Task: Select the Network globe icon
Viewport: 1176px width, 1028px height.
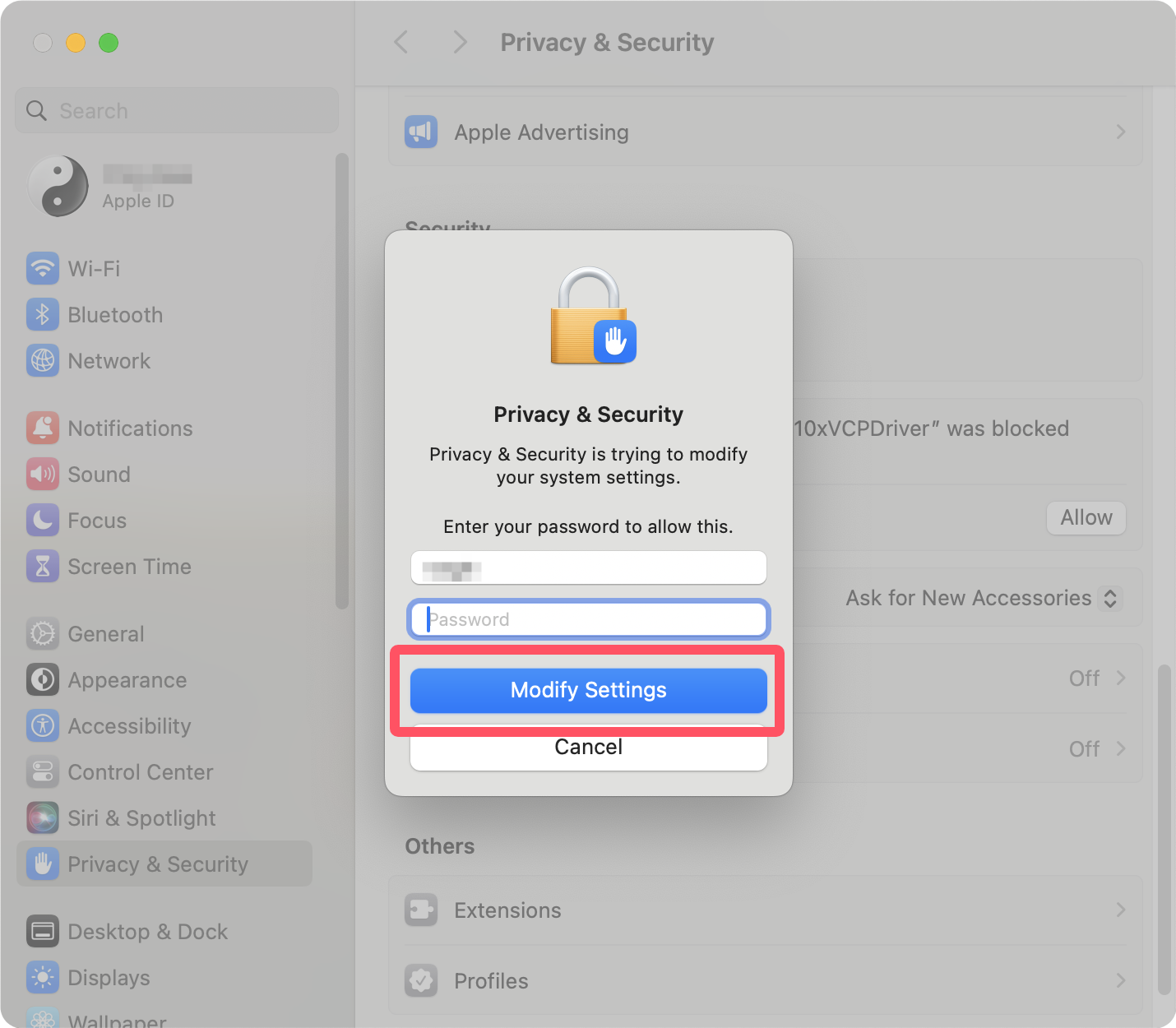Action: tap(43, 361)
